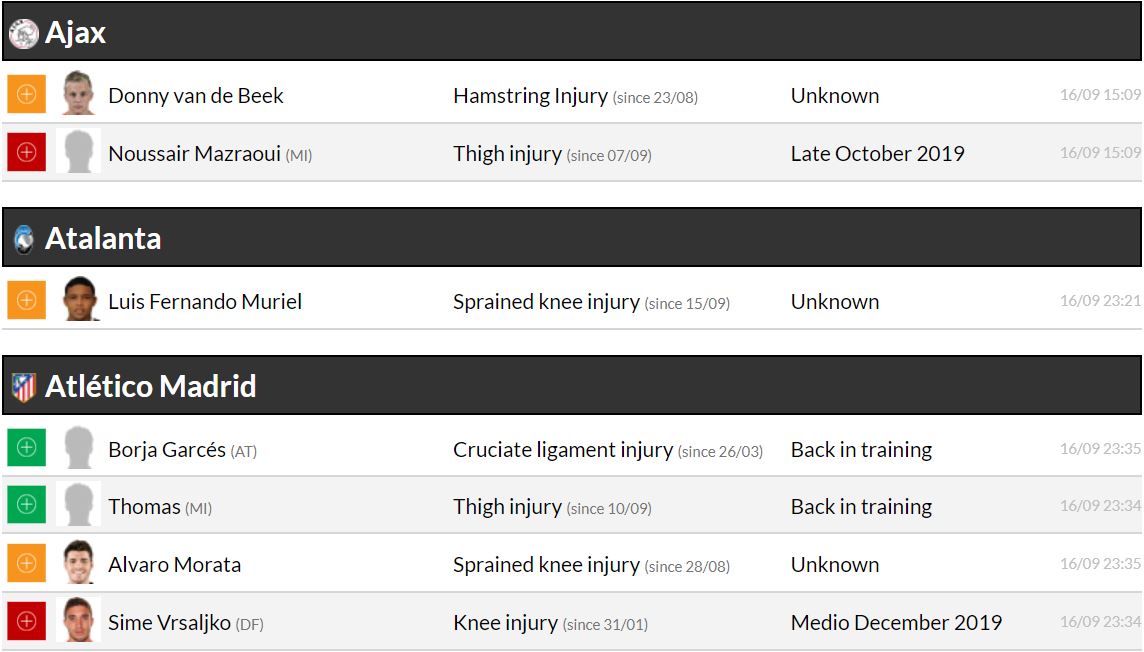Click red status icon beside Noussair Mazraoui
The image size is (1144, 652).
click(x=27, y=153)
